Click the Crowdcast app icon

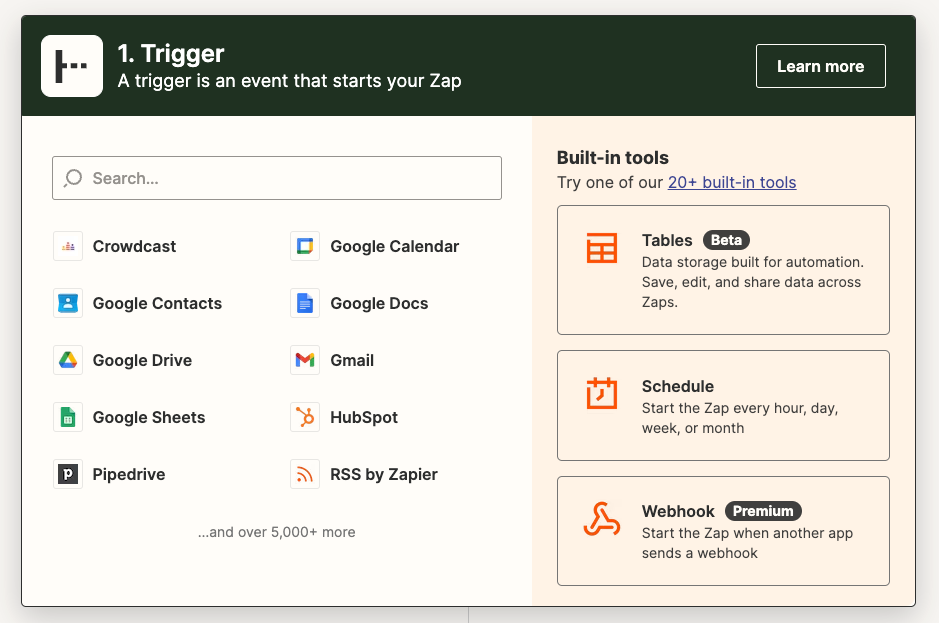[x=68, y=246]
